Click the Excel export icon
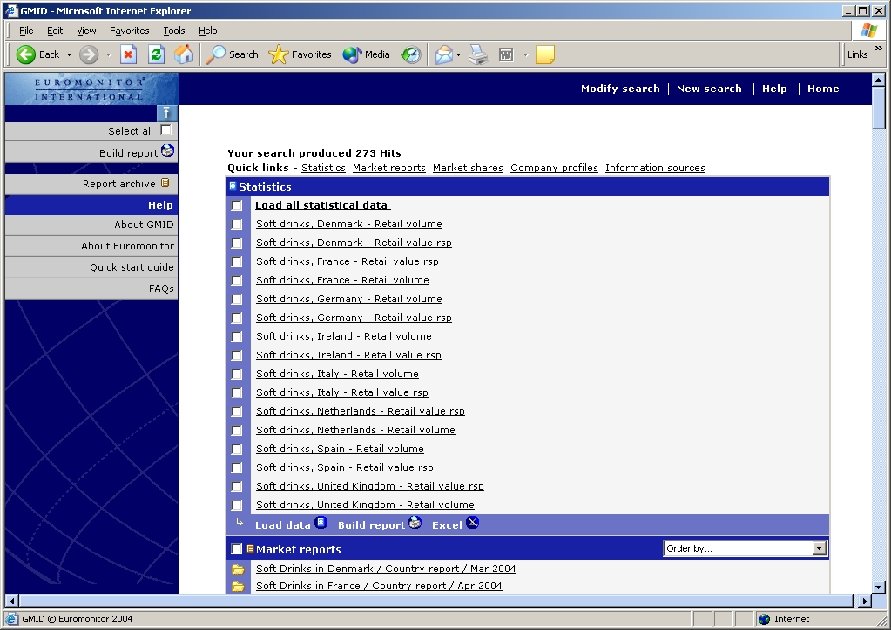 click(472, 522)
